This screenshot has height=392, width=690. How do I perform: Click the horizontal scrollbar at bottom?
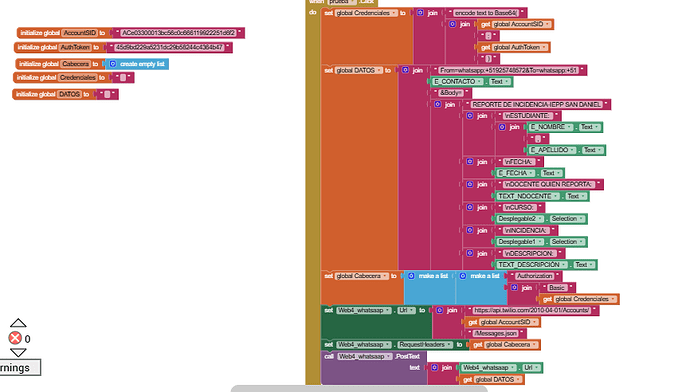(x=359, y=389)
